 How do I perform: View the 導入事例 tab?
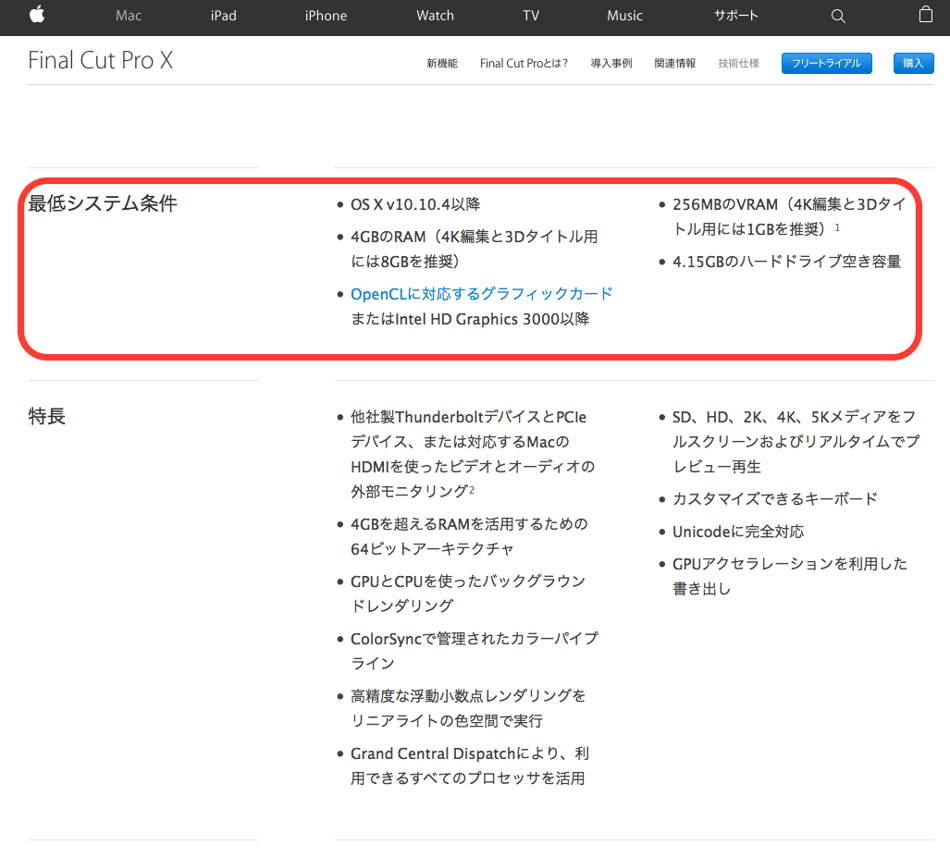pyautogui.click(x=611, y=63)
